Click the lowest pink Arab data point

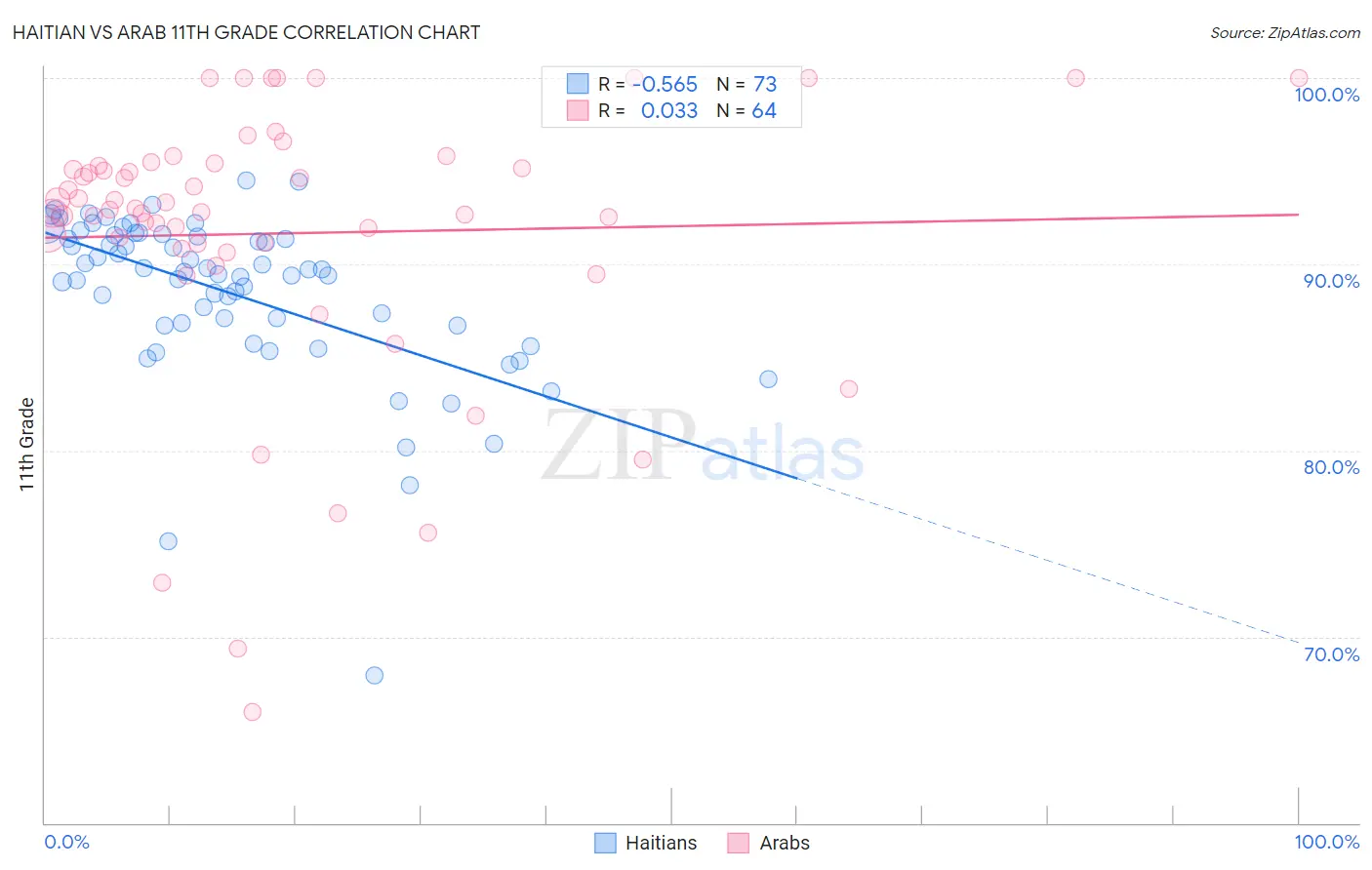coord(252,712)
